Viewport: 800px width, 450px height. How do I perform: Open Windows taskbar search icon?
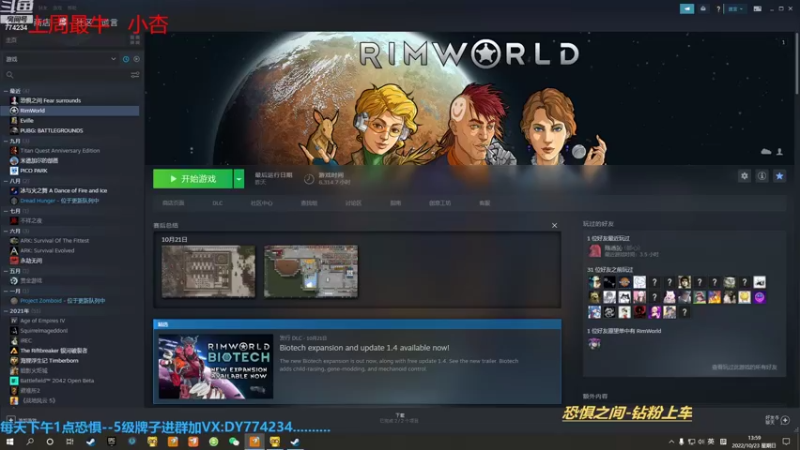pyautogui.click(x=30, y=441)
